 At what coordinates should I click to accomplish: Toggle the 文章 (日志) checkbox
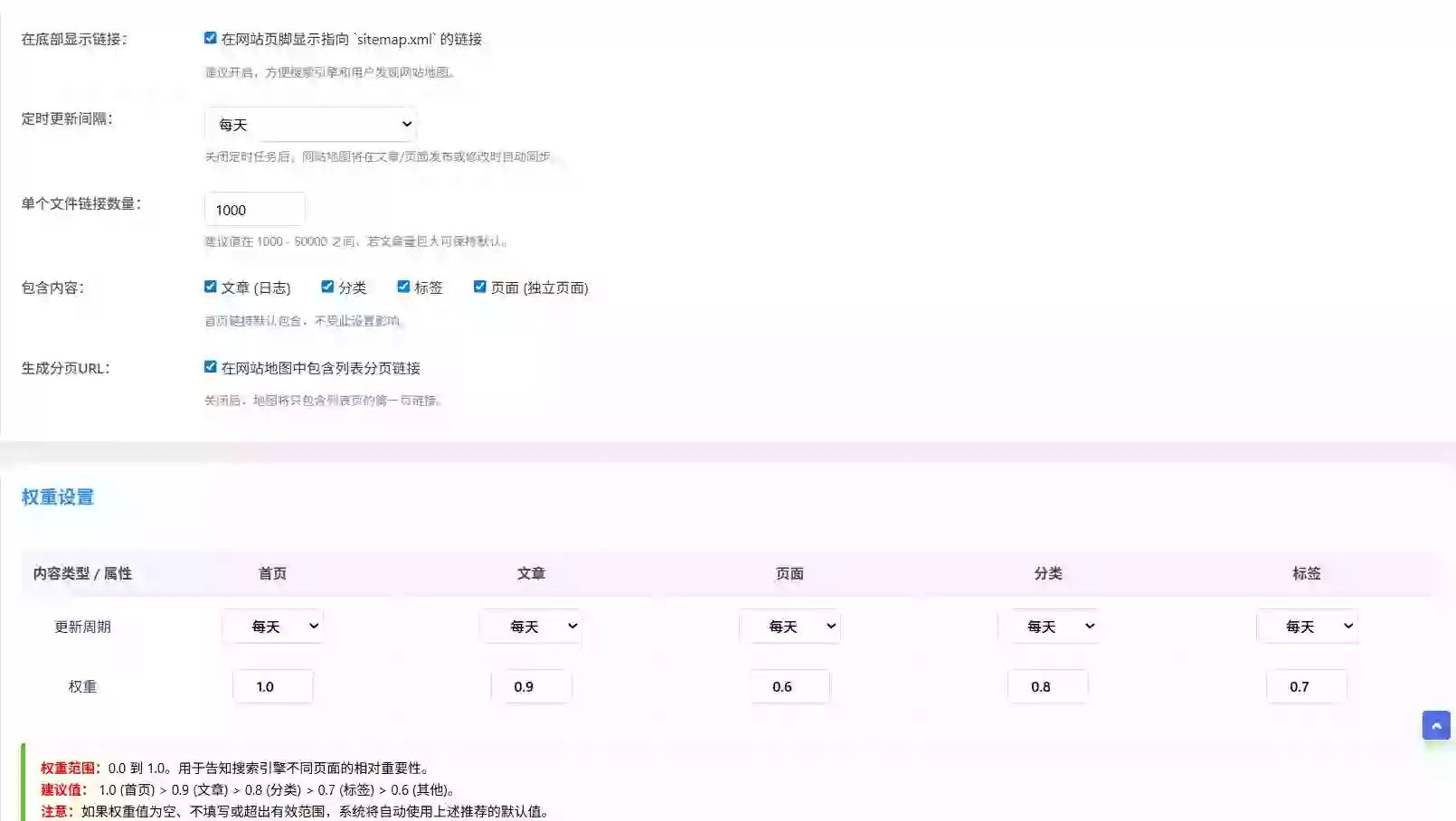click(x=210, y=286)
